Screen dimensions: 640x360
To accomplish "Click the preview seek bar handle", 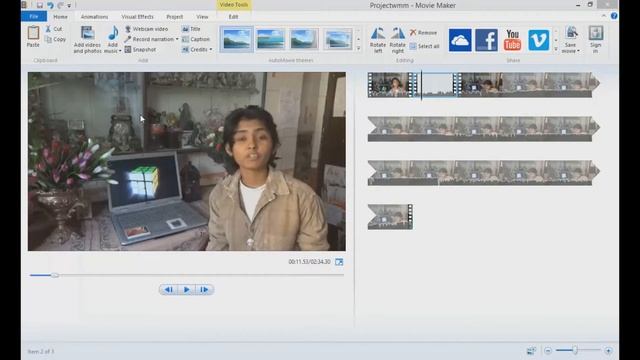I will point(55,276).
